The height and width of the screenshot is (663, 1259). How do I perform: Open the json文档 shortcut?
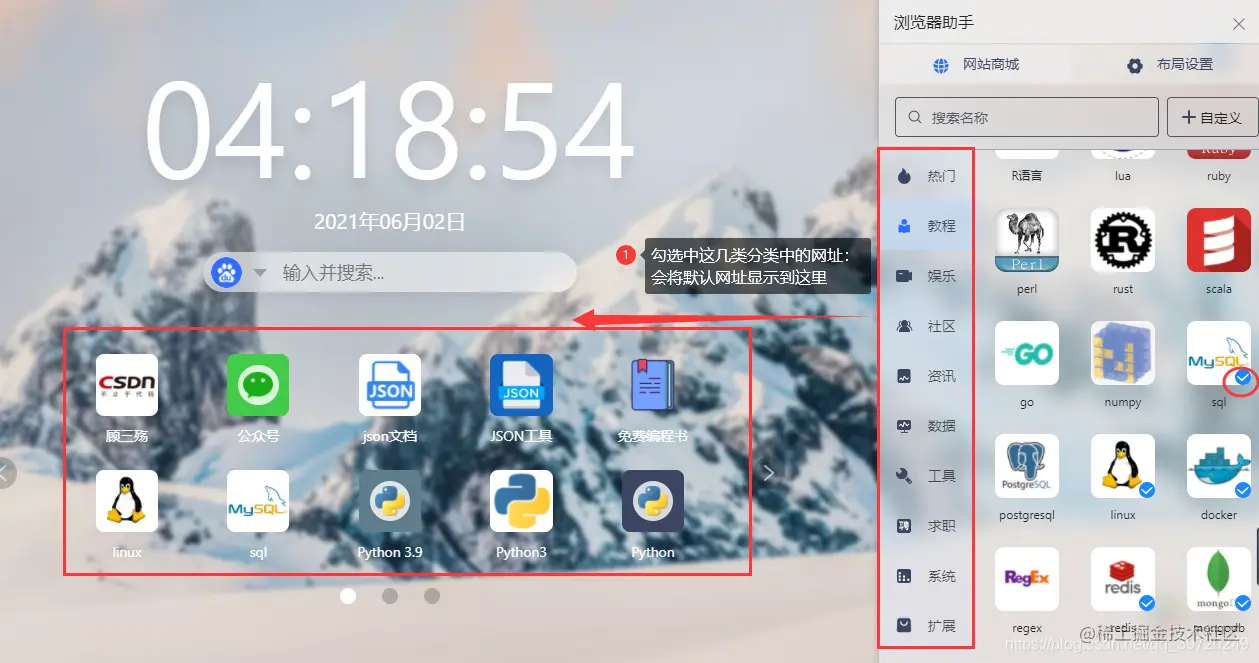pyautogui.click(x=390, y=385)
